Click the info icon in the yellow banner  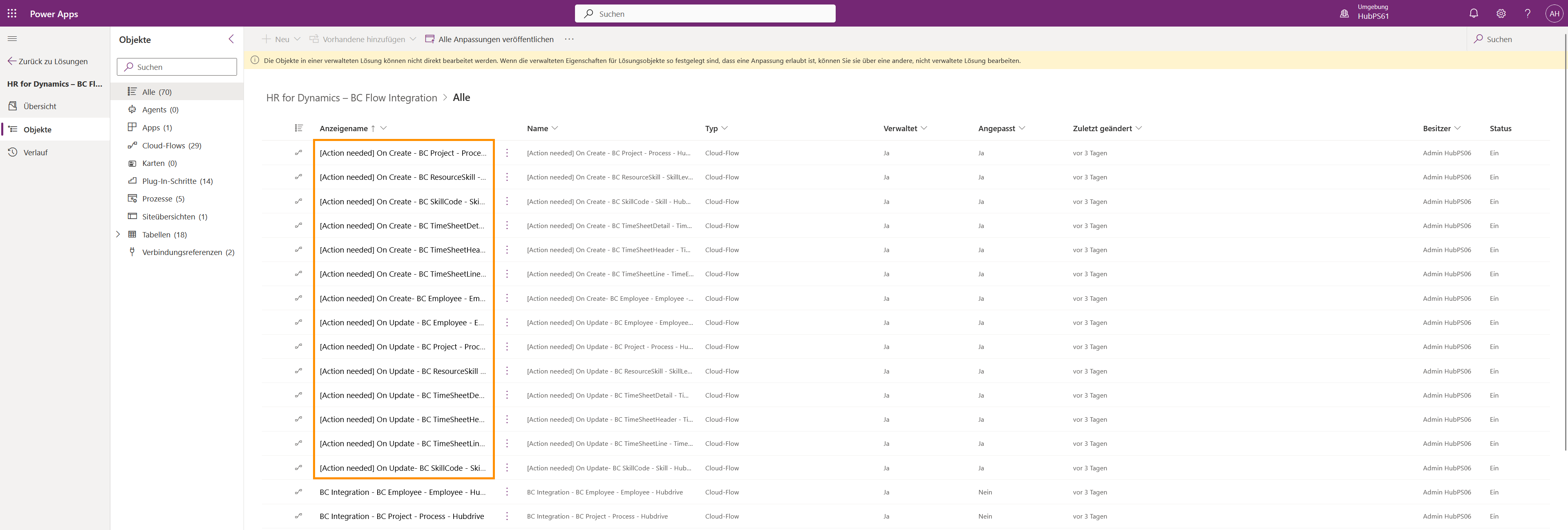tap(255, 60)
